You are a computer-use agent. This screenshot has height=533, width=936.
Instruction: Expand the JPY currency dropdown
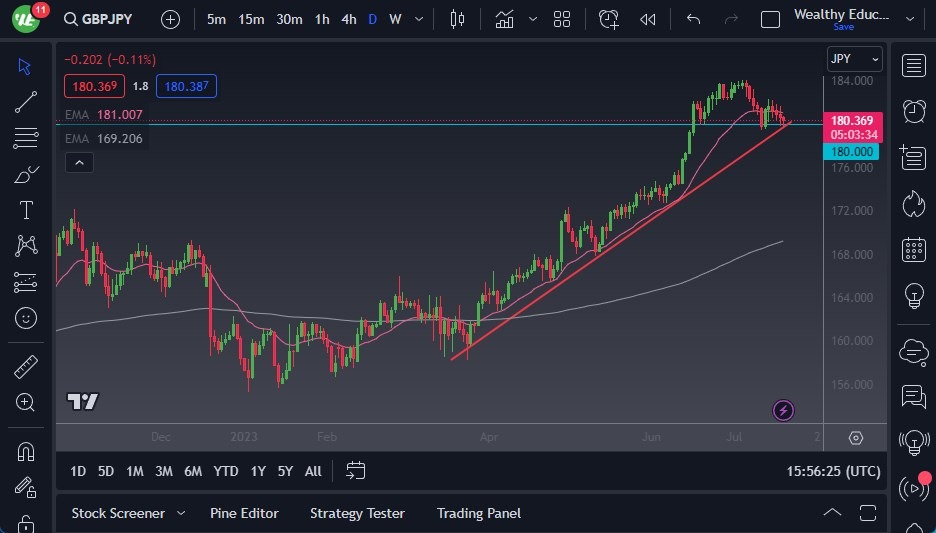(854, 59)
